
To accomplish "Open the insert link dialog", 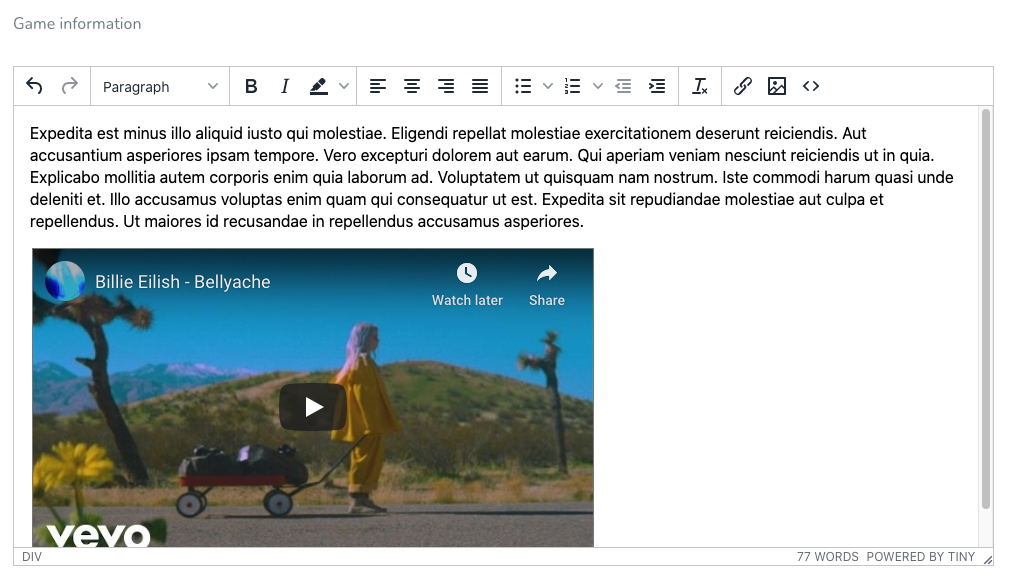I will (x=742, y=87).
